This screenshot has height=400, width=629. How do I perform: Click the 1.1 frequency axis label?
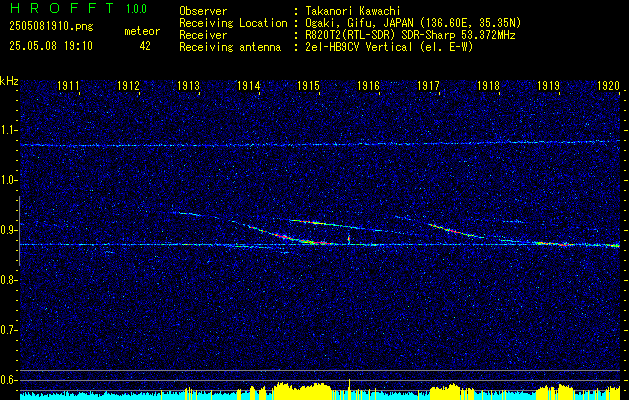(x=9, y=130)
